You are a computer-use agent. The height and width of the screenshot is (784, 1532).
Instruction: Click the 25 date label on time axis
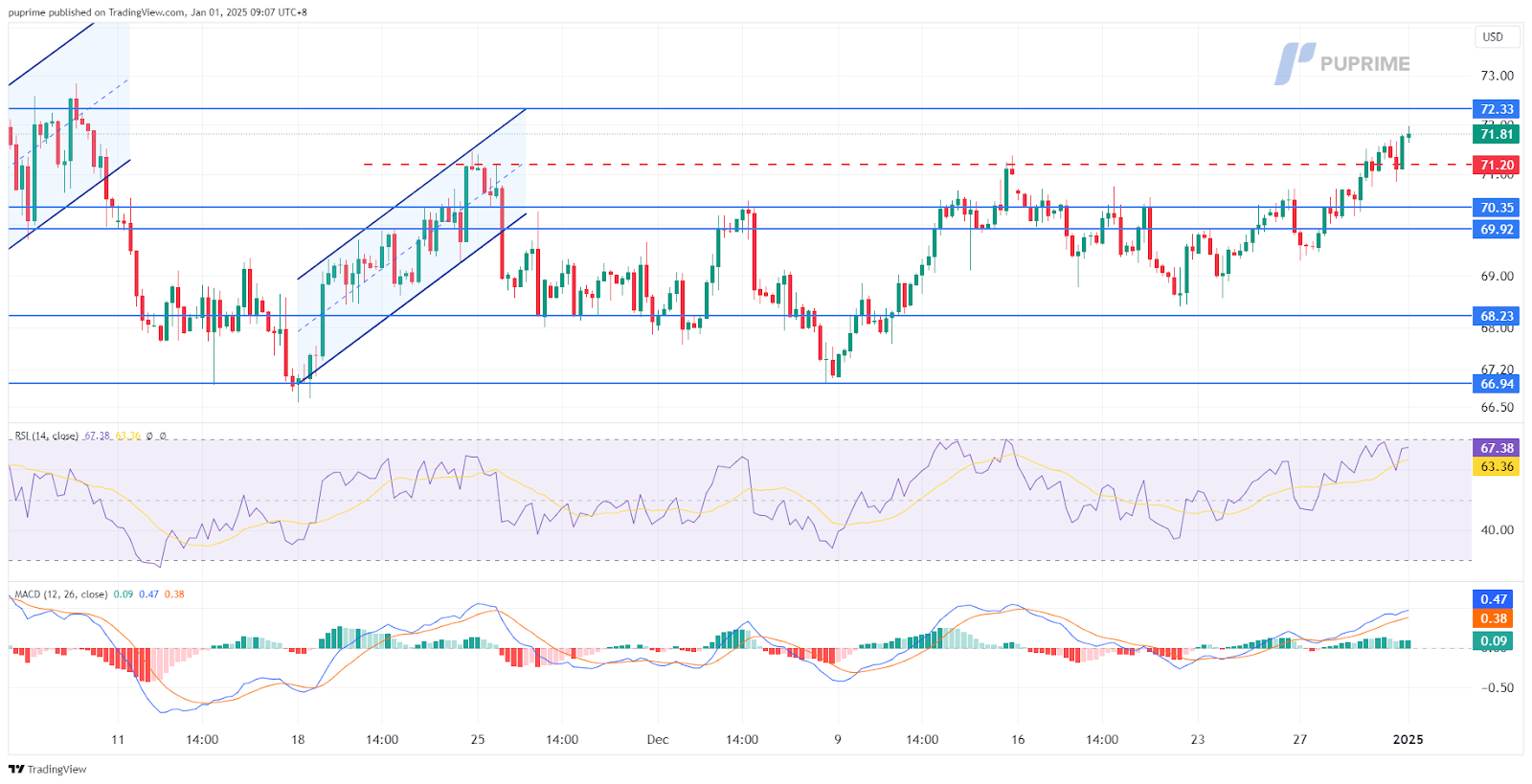pos(478,739)
